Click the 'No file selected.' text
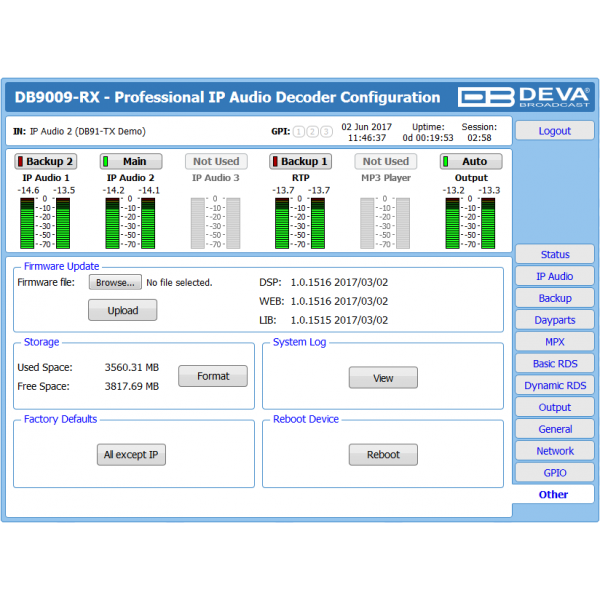600x600 pixels. point(179,283)
